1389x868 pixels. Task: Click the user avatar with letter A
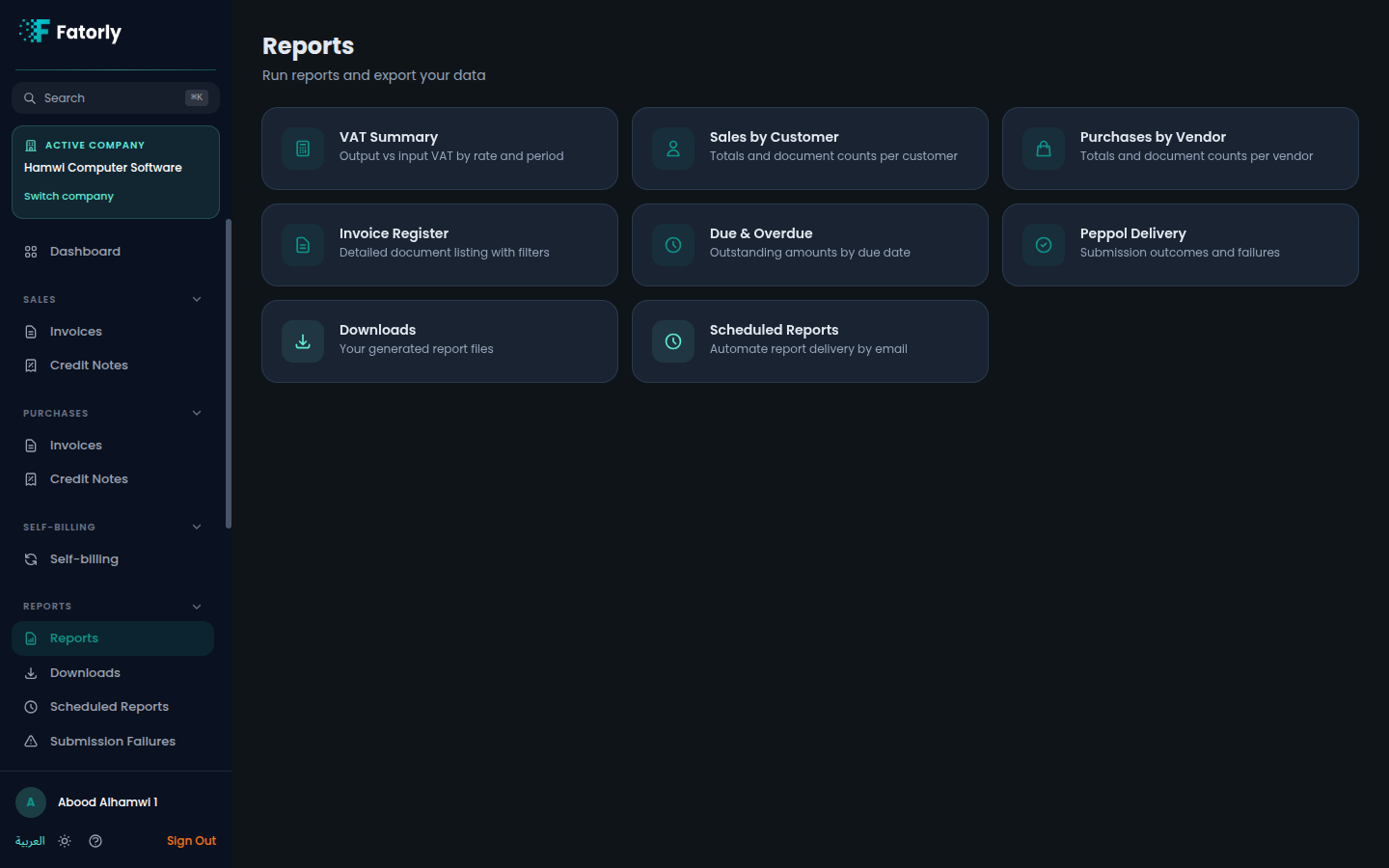31,802
